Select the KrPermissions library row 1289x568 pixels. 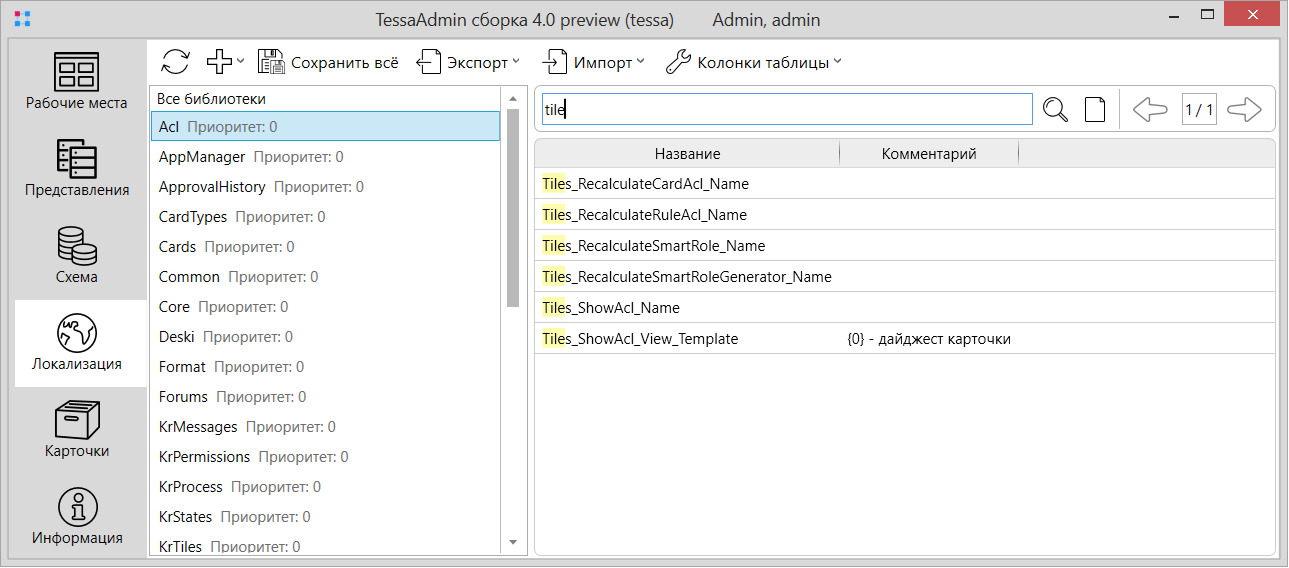325,457
